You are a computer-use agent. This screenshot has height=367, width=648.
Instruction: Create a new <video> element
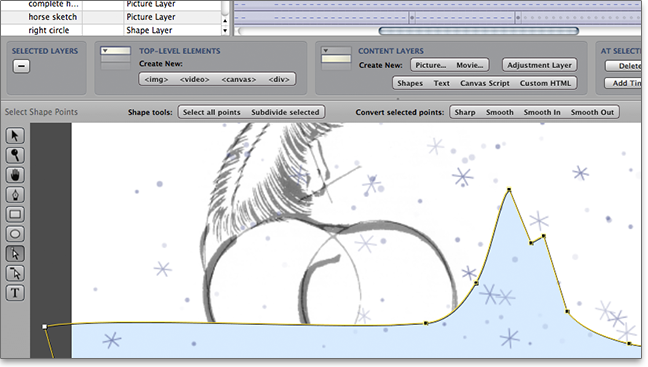195,79
